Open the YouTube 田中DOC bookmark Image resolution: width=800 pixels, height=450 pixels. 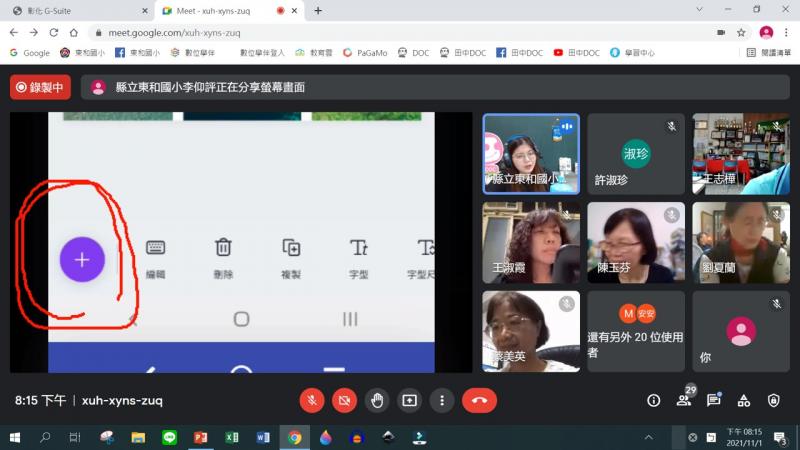pos(577,53)
